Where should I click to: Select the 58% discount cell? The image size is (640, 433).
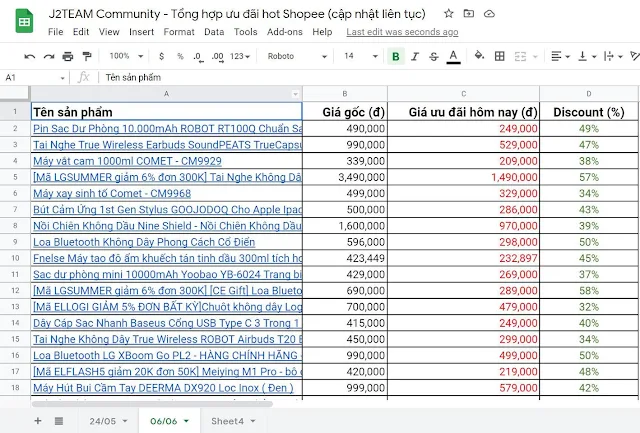pyautogui.click(x=589, y=291)
